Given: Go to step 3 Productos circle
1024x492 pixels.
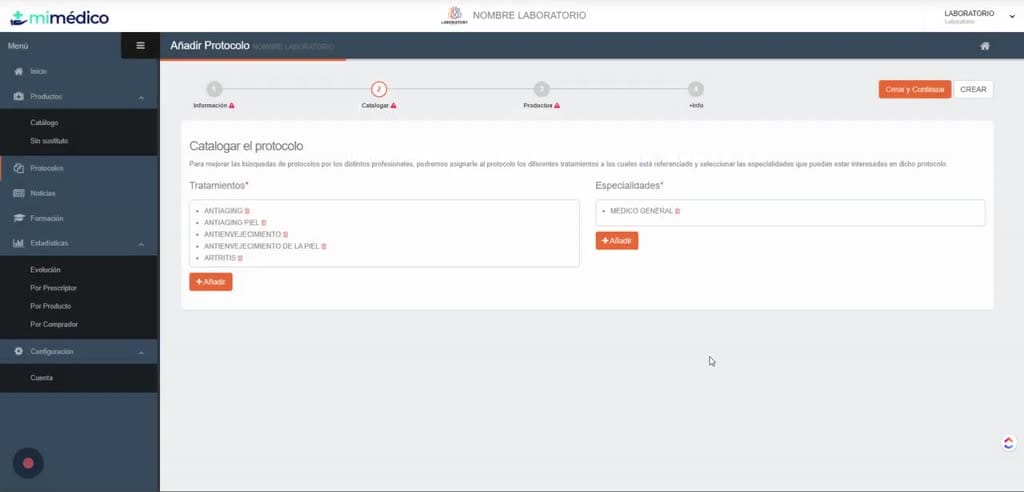Looking at the screenshot, I should 541,90.
